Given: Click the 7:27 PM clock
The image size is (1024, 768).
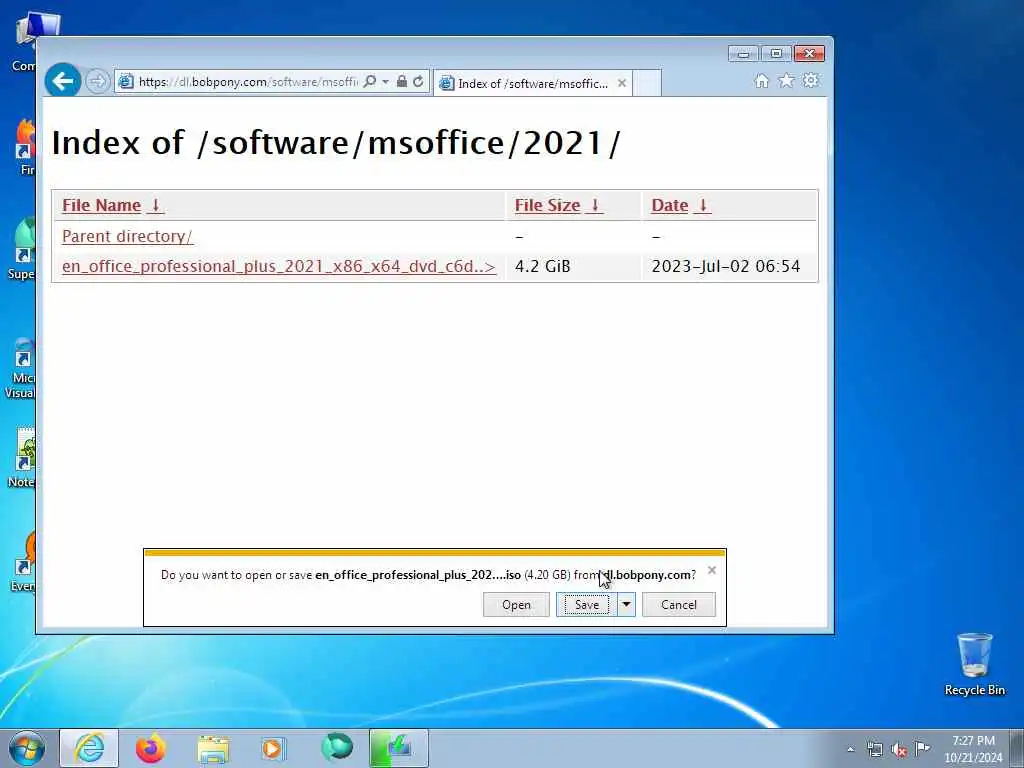Looking at the screenshot, I should (973, 748).
